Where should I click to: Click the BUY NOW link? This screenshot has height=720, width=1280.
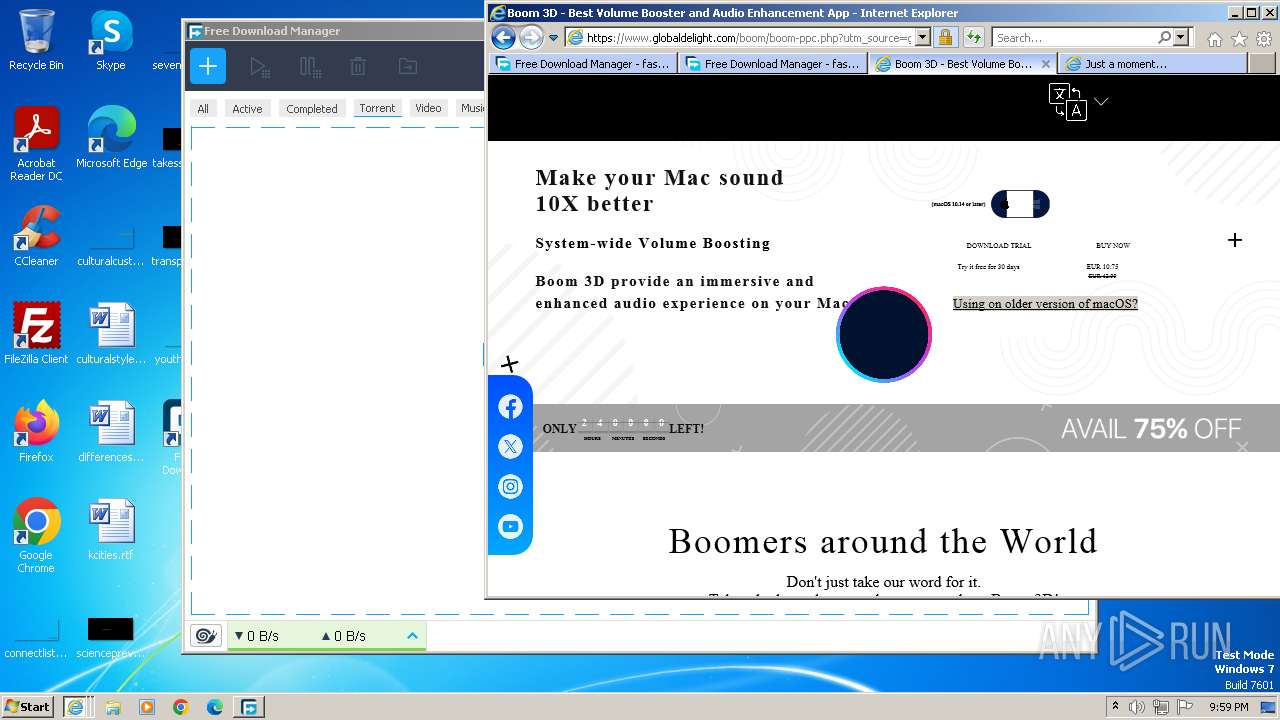(x=1113, y=245)
